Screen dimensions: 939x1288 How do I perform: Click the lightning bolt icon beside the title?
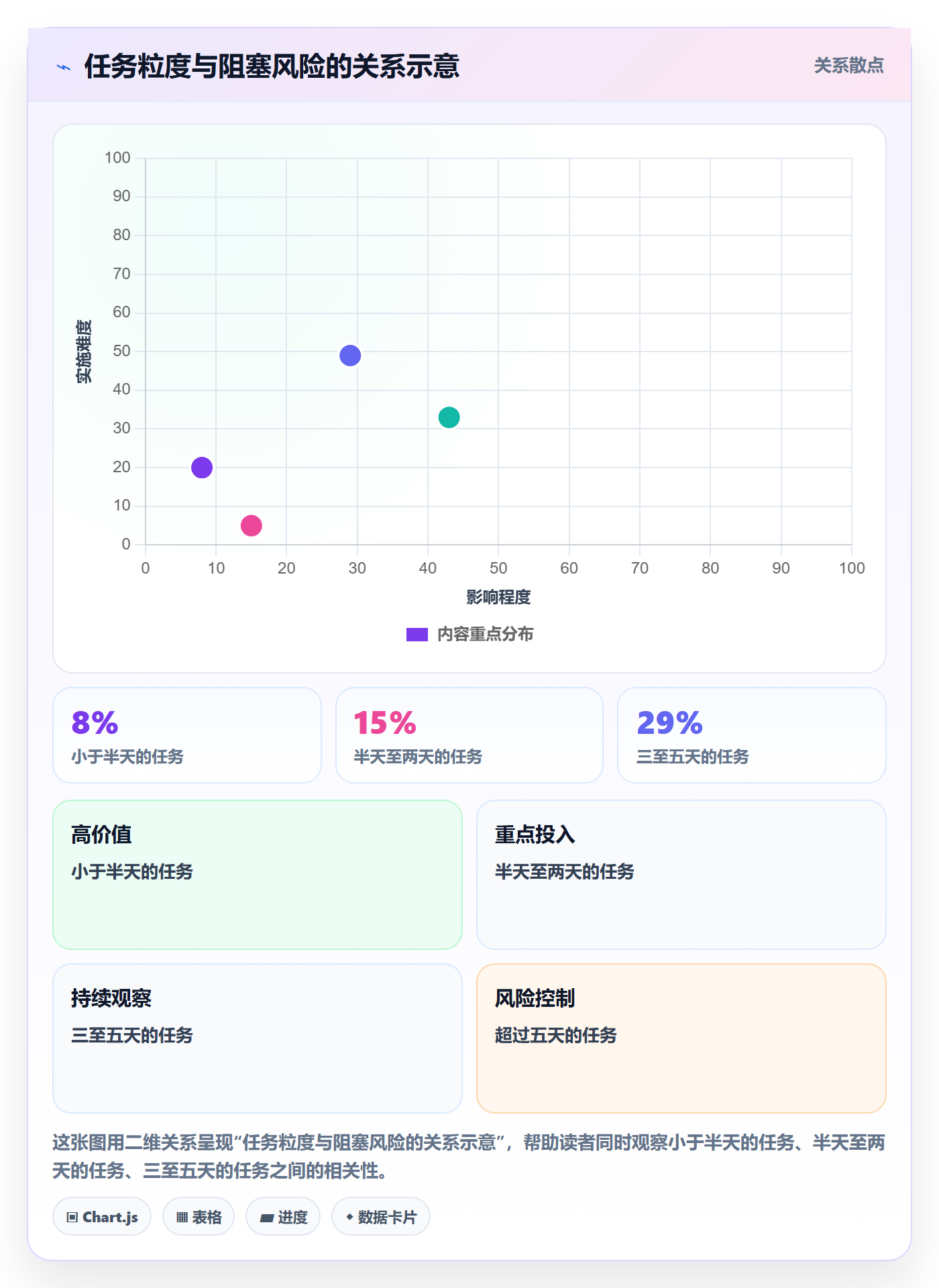tap(64, 67)
